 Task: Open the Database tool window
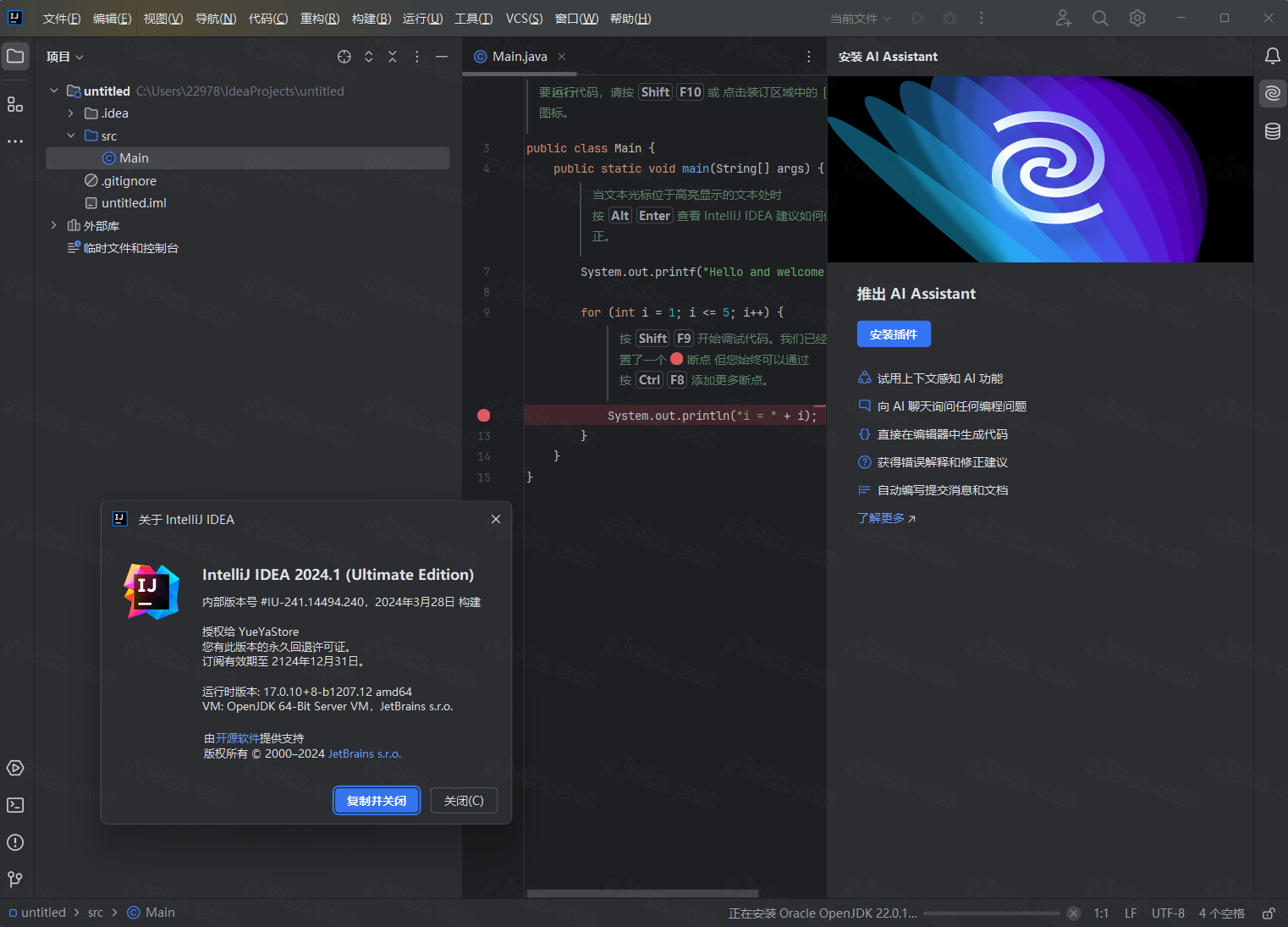1272,130
